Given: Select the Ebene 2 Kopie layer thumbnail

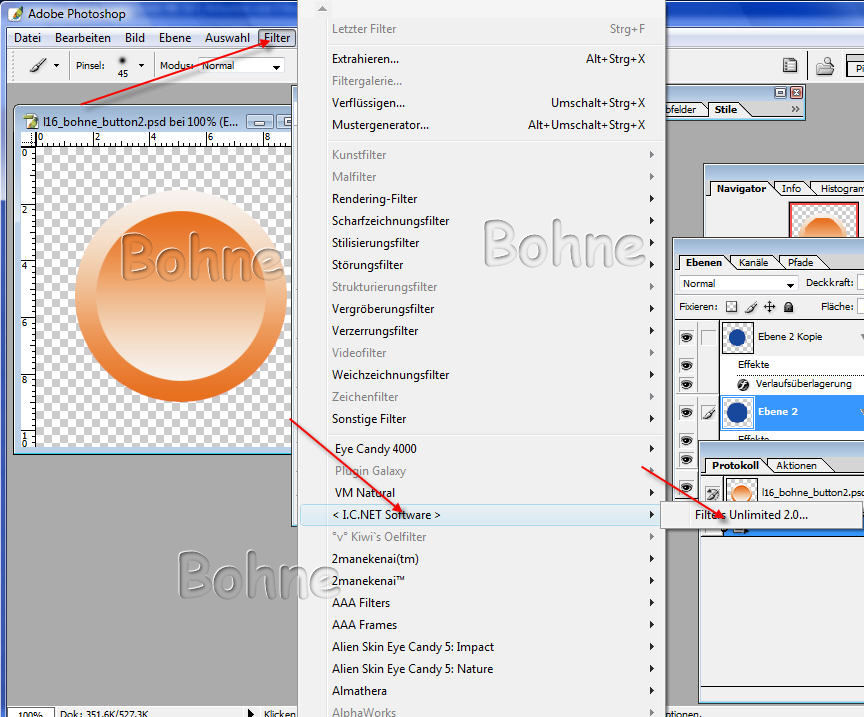Looking at the screenshot, I should (x=737, y=338).
